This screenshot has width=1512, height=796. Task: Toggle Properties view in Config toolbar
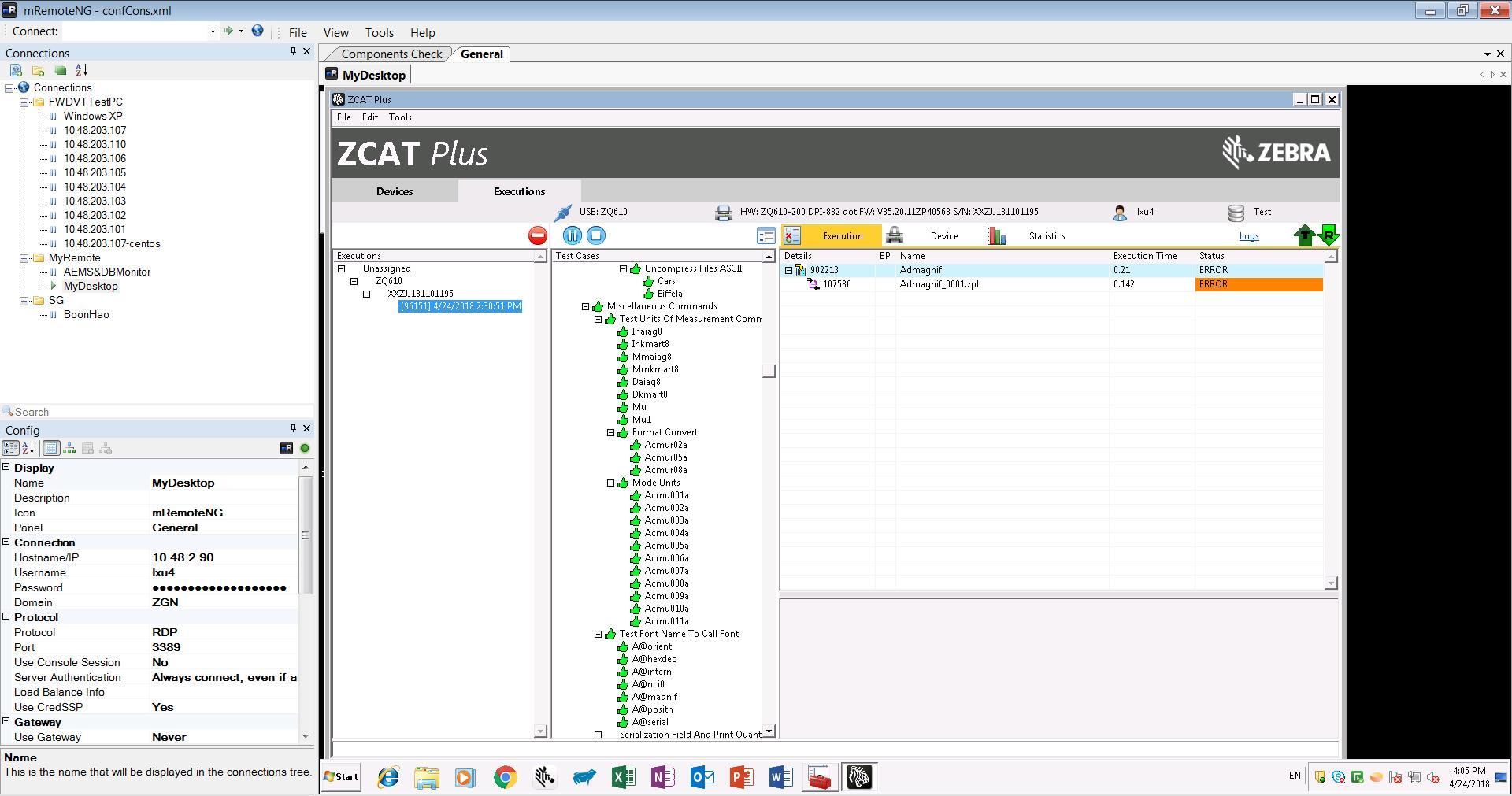[x=51, y=448]
